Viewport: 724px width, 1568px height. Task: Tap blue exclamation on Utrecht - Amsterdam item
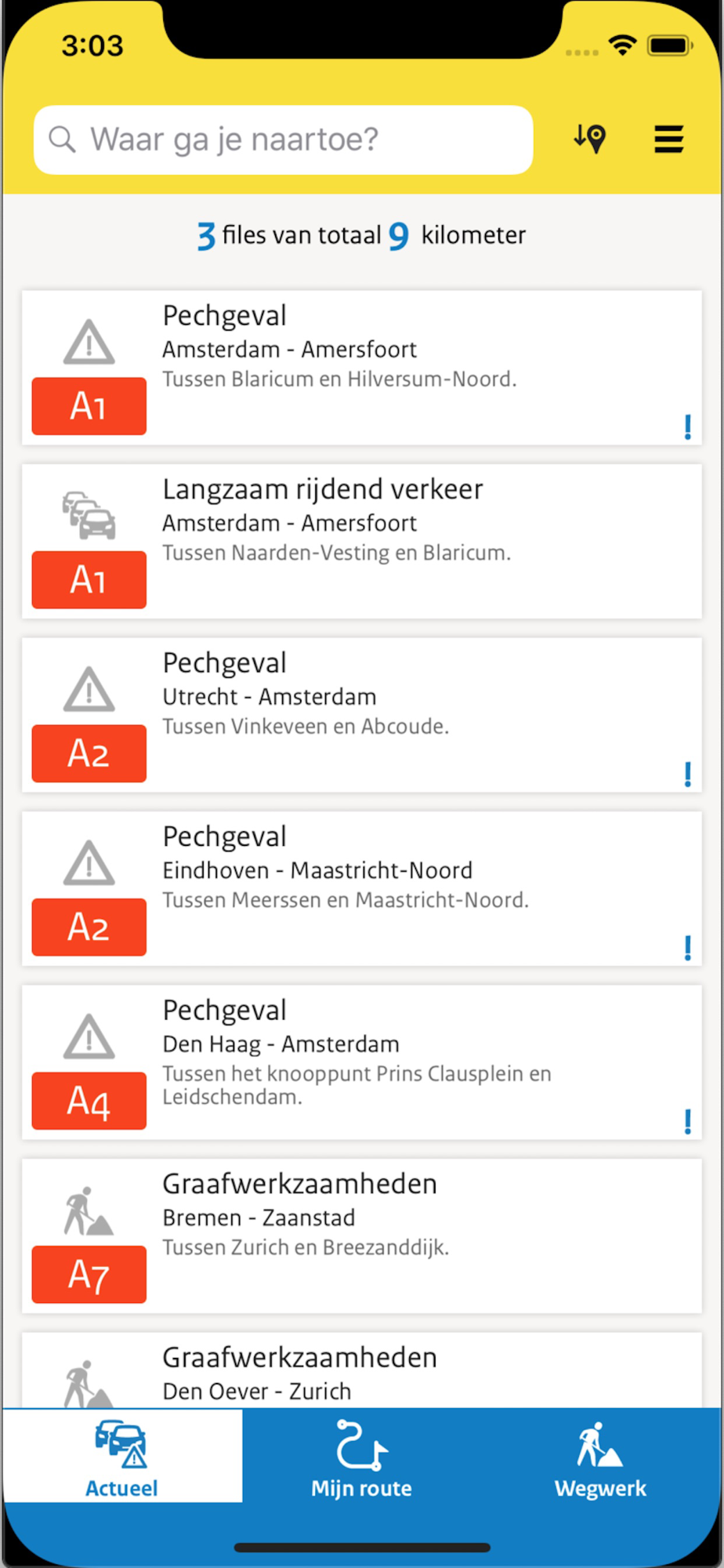687,774
